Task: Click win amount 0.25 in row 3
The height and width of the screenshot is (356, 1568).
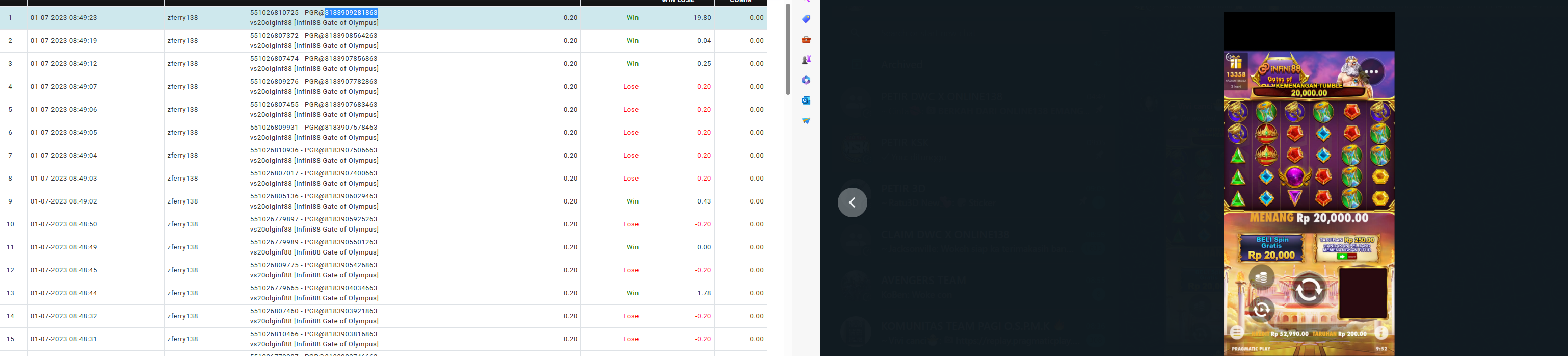Action: click(704, 63)
